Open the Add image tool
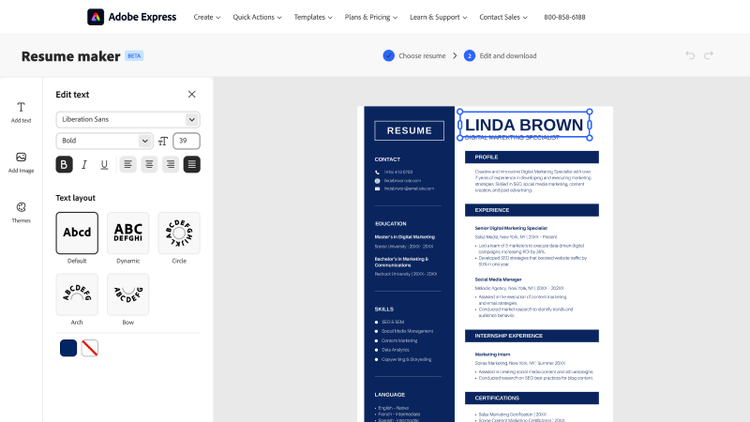The width and height of the screenshot is (750, 422). 21,163
